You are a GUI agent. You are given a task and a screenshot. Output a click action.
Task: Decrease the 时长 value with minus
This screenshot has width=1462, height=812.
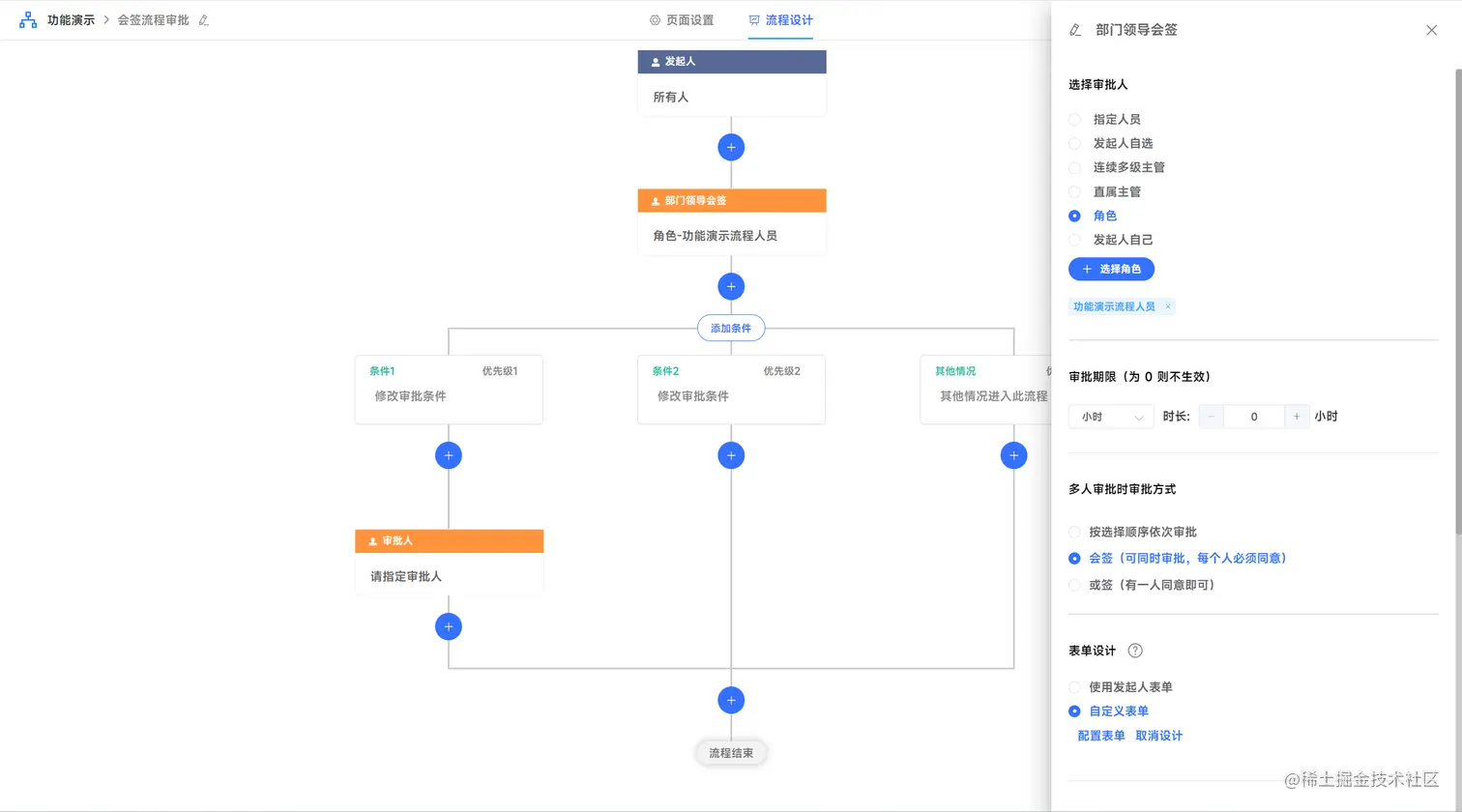1212,417
